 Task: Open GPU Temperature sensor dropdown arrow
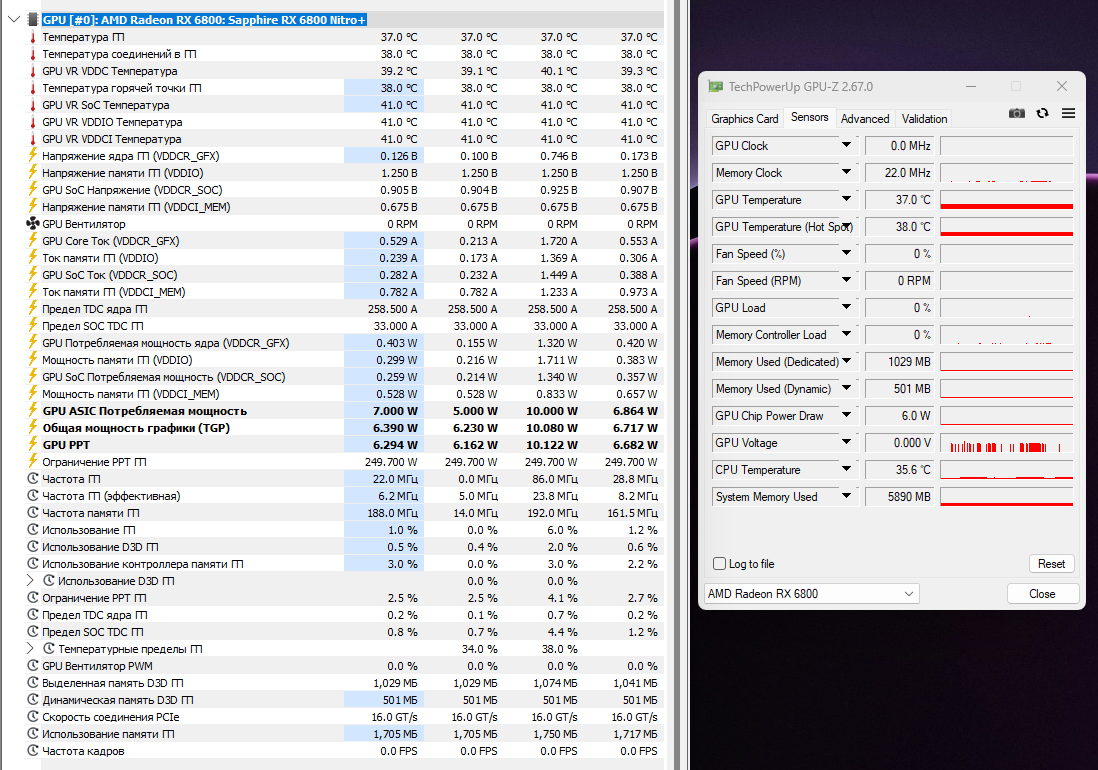tap(846, 200)
